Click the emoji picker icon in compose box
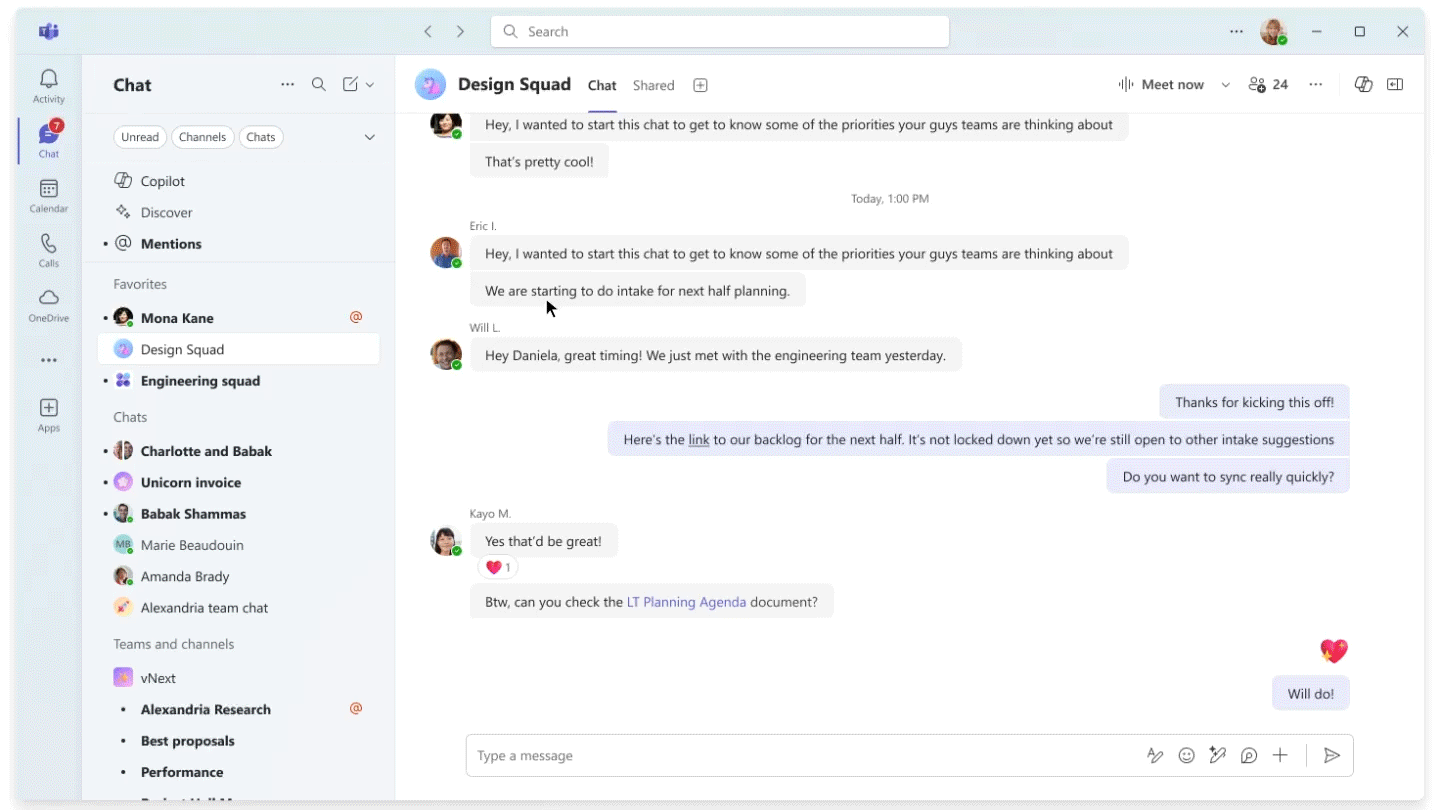 (1186, 756)
